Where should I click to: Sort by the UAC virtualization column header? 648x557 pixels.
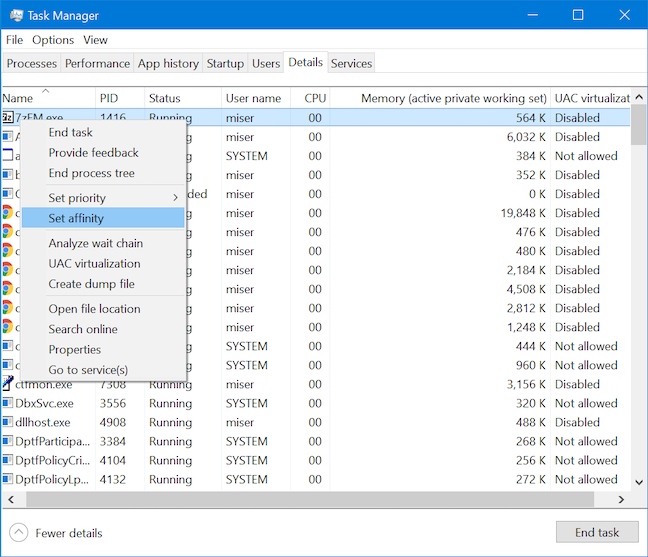coord(591,98)
